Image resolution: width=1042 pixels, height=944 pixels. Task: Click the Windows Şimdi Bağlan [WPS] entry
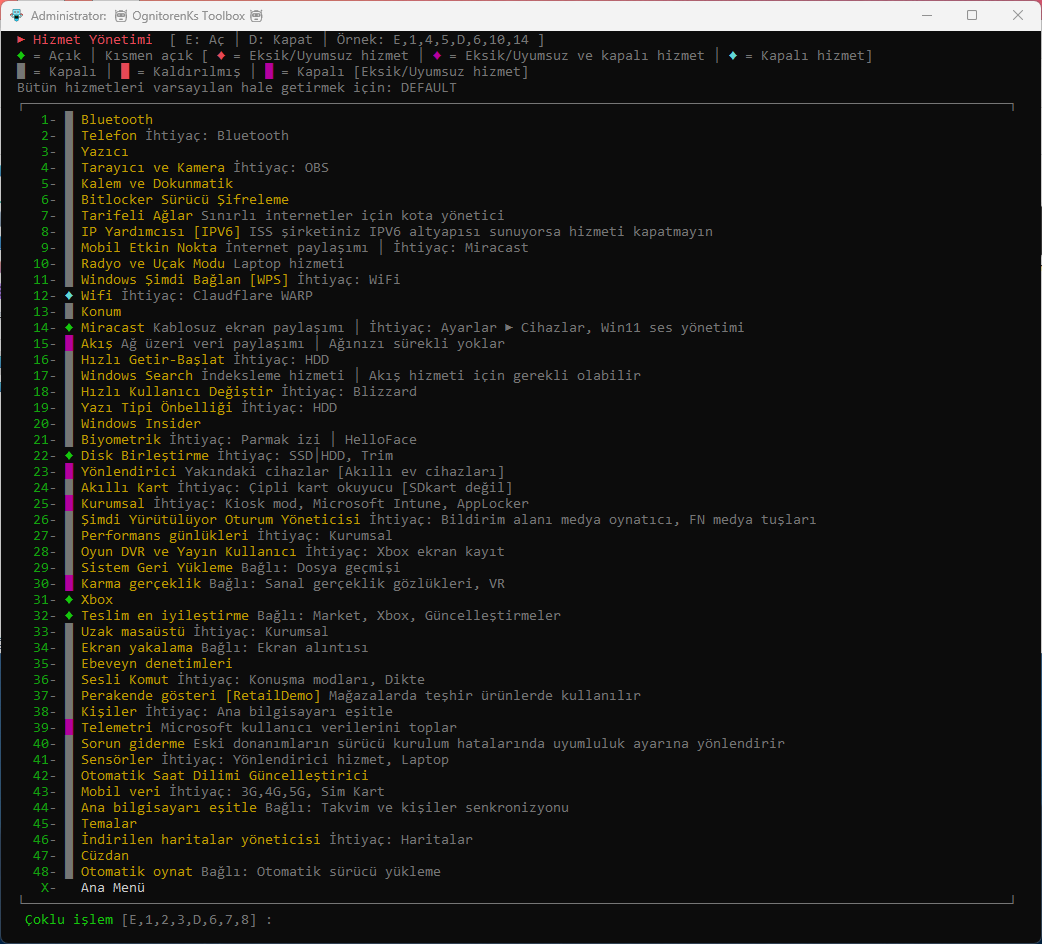coord(185,280)
